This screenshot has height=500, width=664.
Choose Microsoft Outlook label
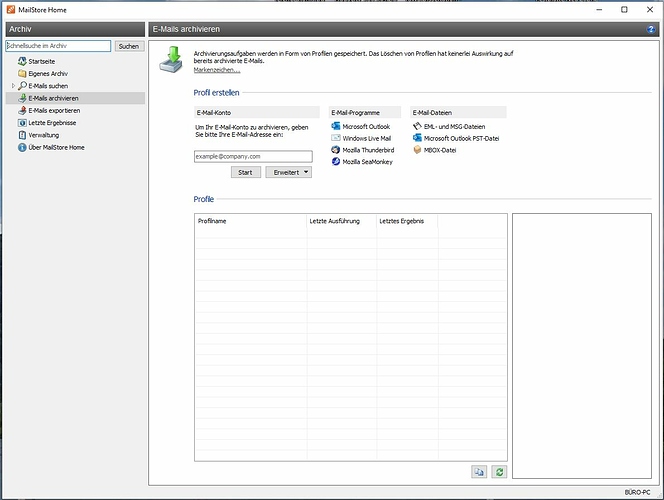tap(366, 126)
